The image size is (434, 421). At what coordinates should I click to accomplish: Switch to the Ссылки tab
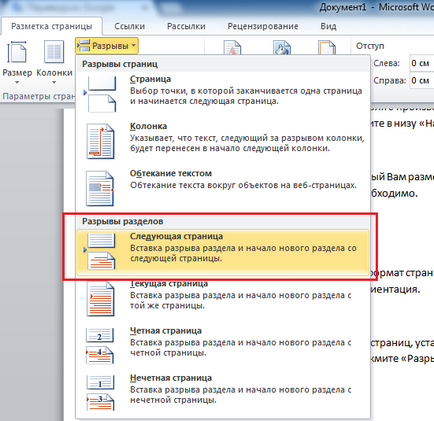point(129,26)
